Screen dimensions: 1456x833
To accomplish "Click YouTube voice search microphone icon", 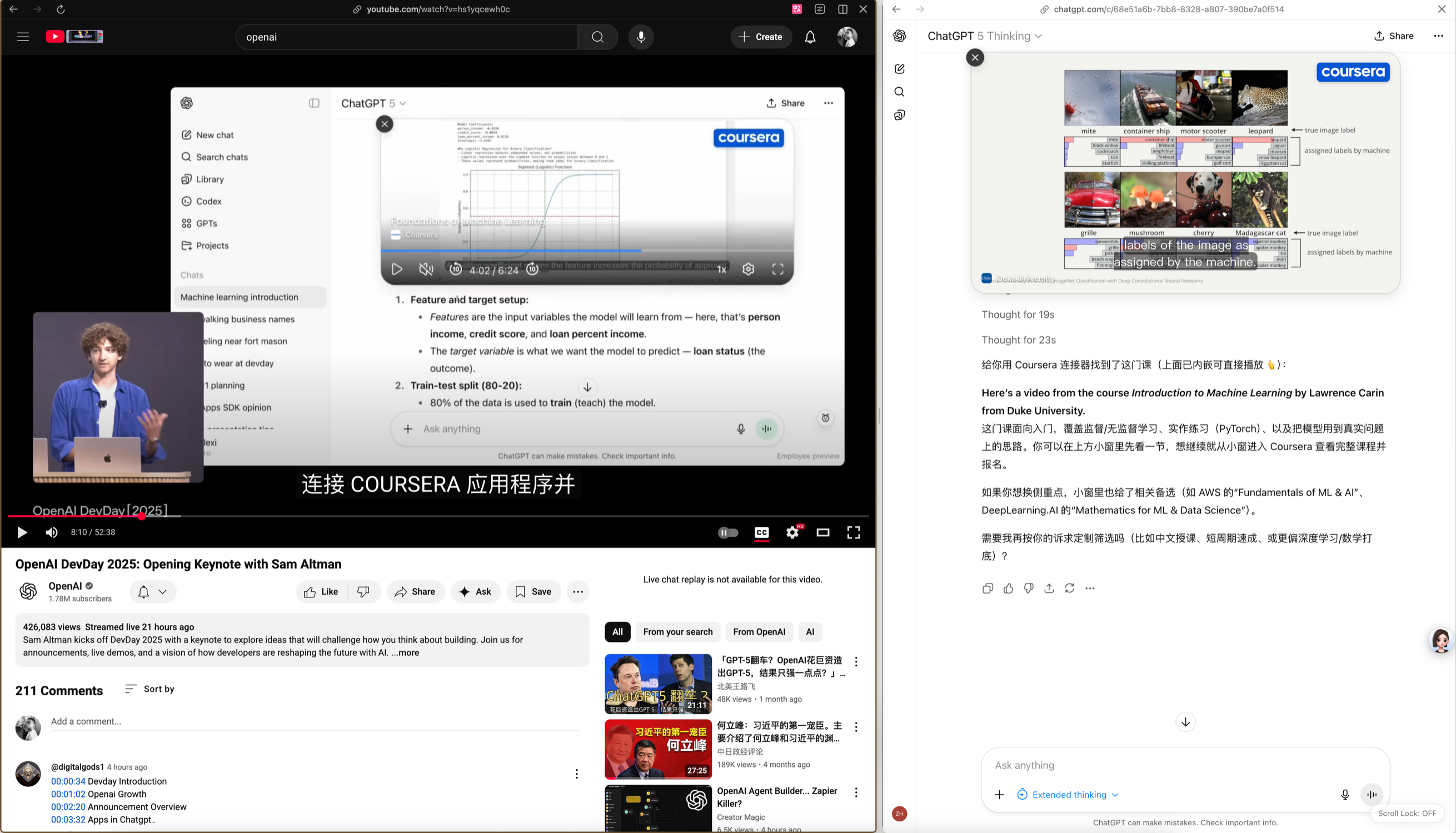I will click(x=641, y=37).
